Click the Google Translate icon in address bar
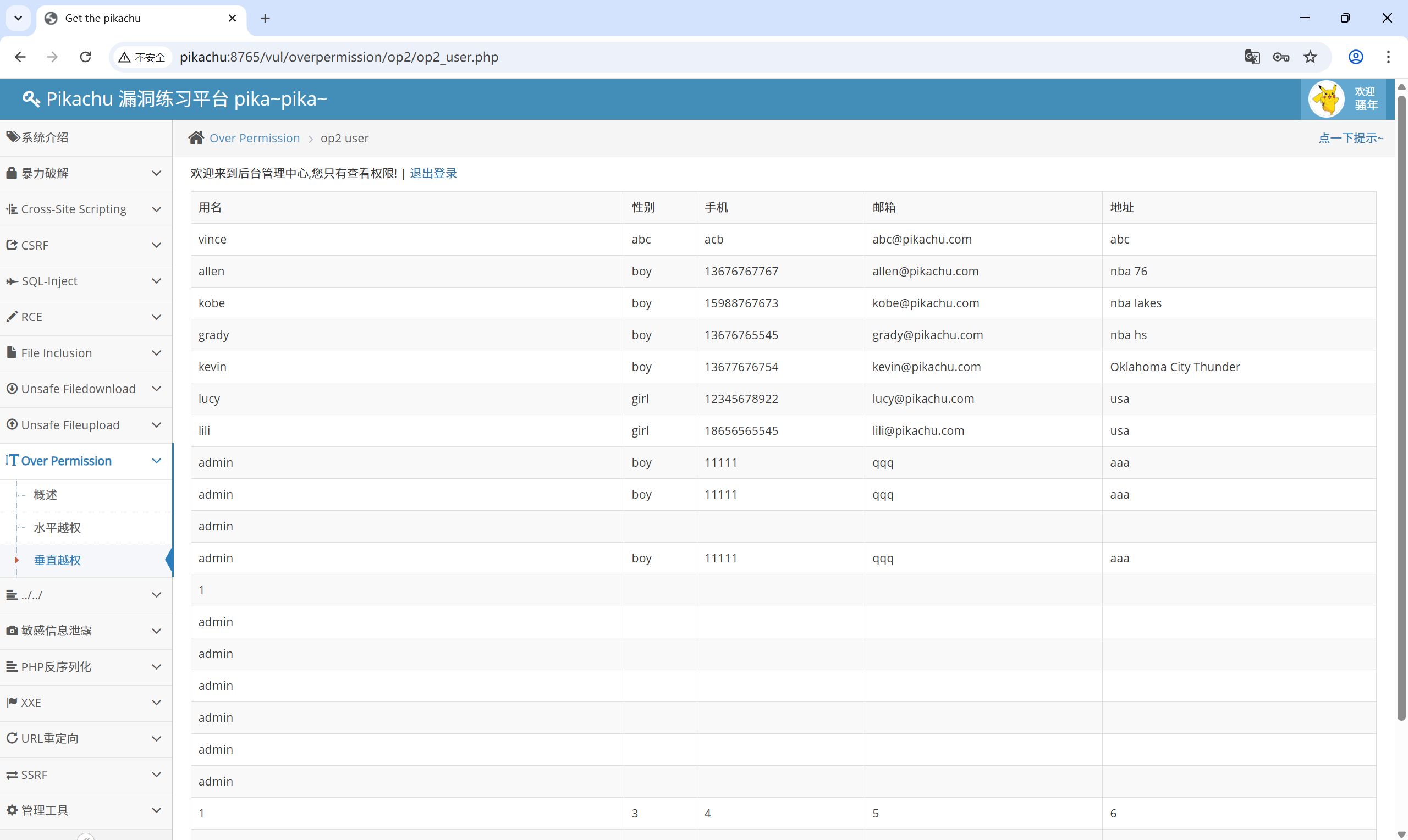 (1252, 57)
